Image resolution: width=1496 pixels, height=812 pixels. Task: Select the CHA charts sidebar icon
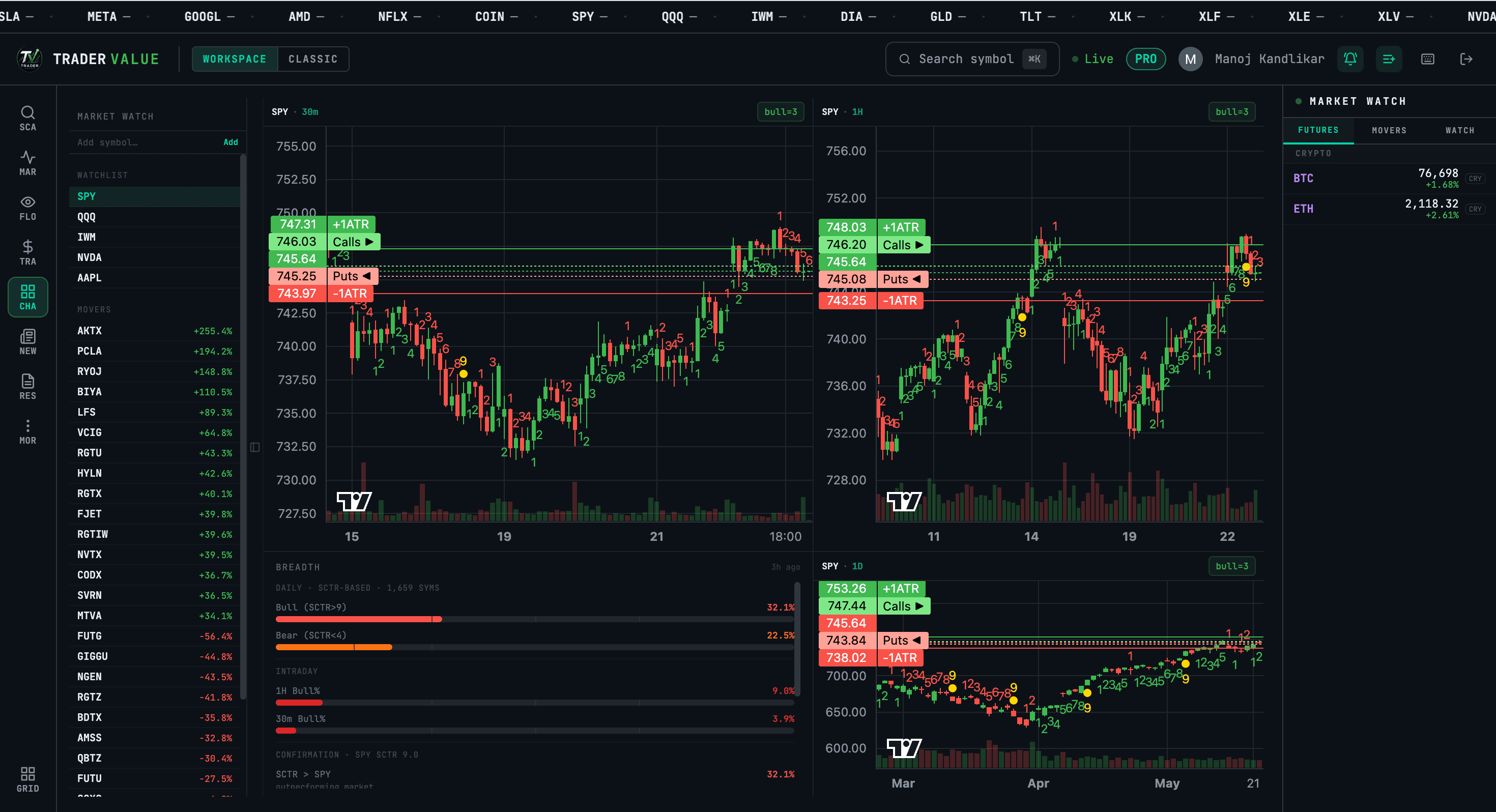tap(27, 297)
